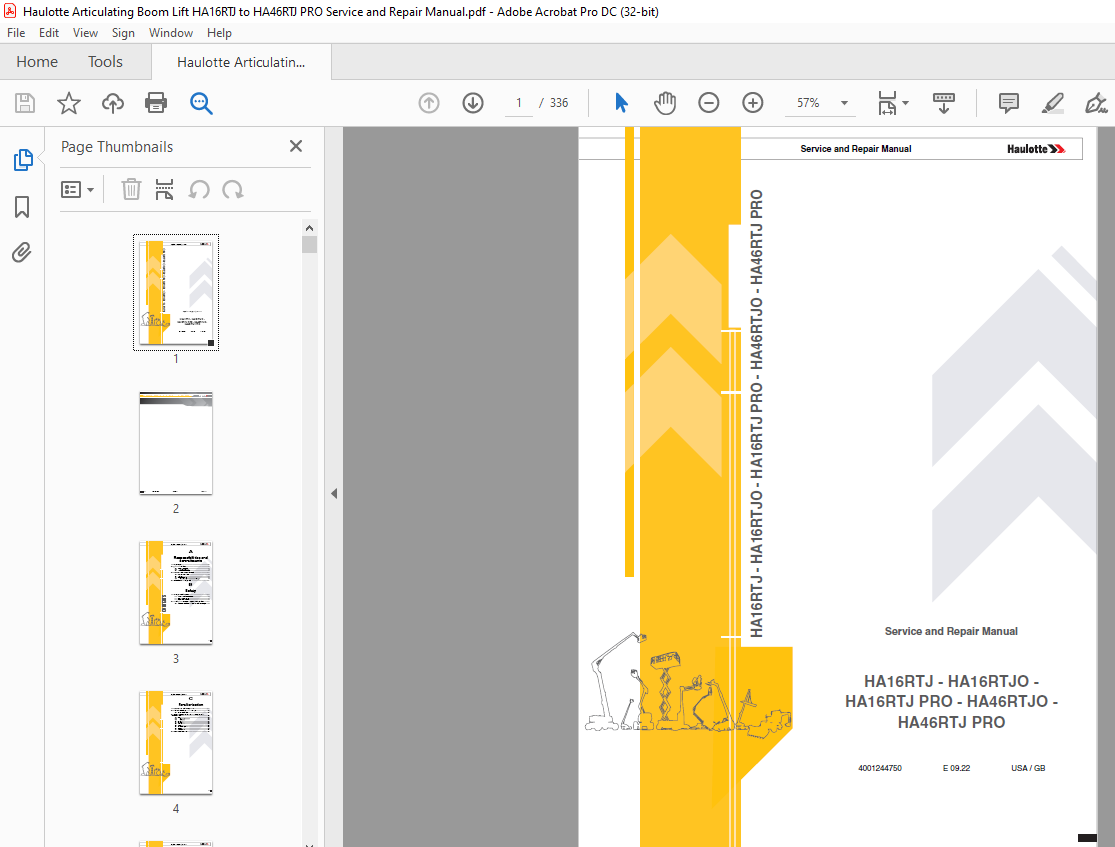Image resolution: width=1115 pixels, height=847 pixels.
Task: Open the Read Mode keyboard toolbar icon
Action: (944, 103)
